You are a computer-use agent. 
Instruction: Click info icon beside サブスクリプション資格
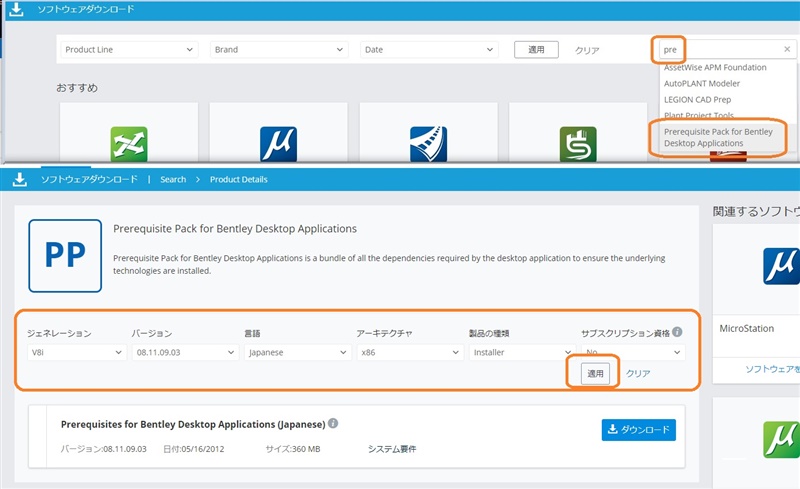[x=677, y=332]
